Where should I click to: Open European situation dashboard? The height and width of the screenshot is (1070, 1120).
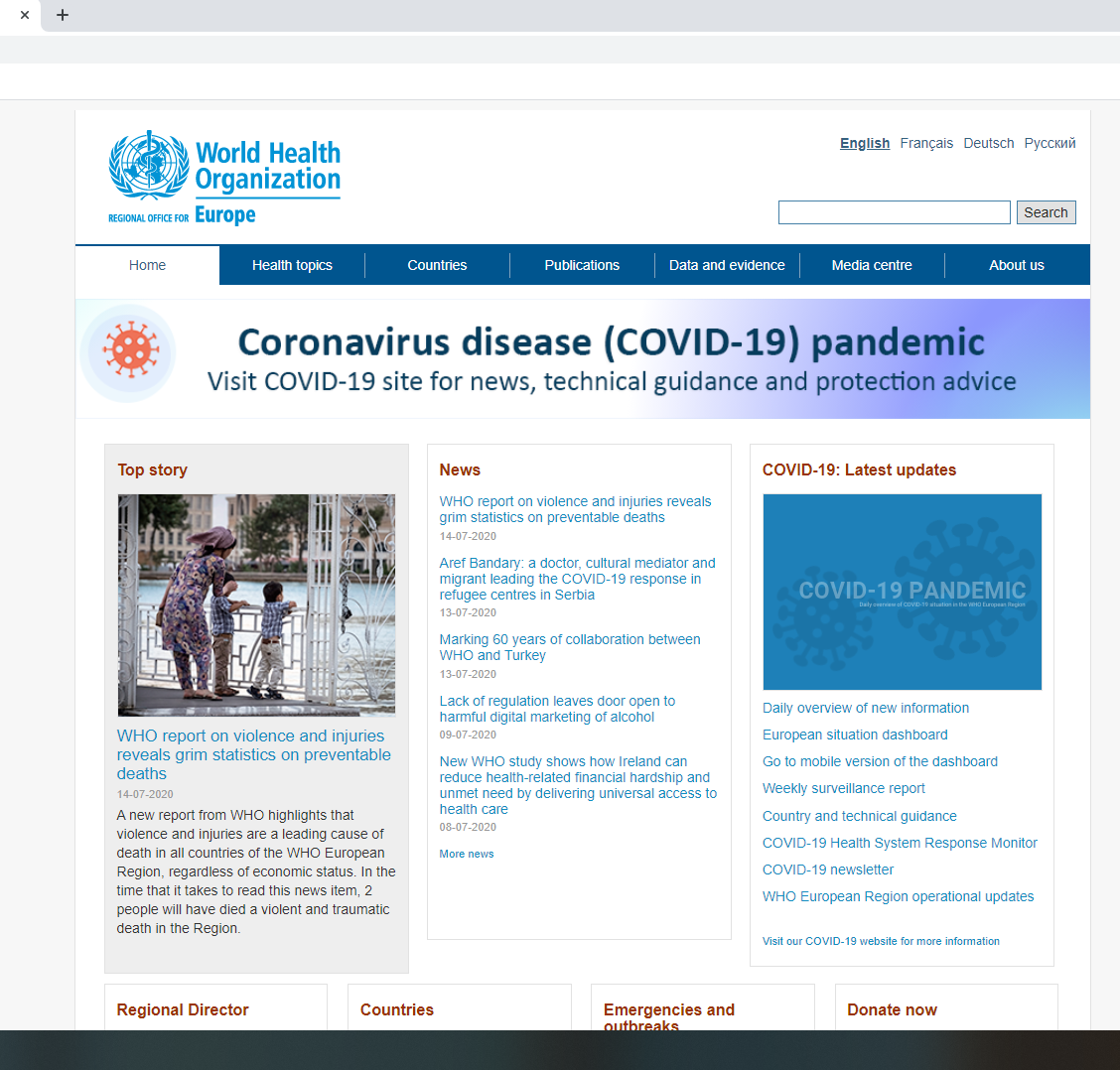click(855, 735)
